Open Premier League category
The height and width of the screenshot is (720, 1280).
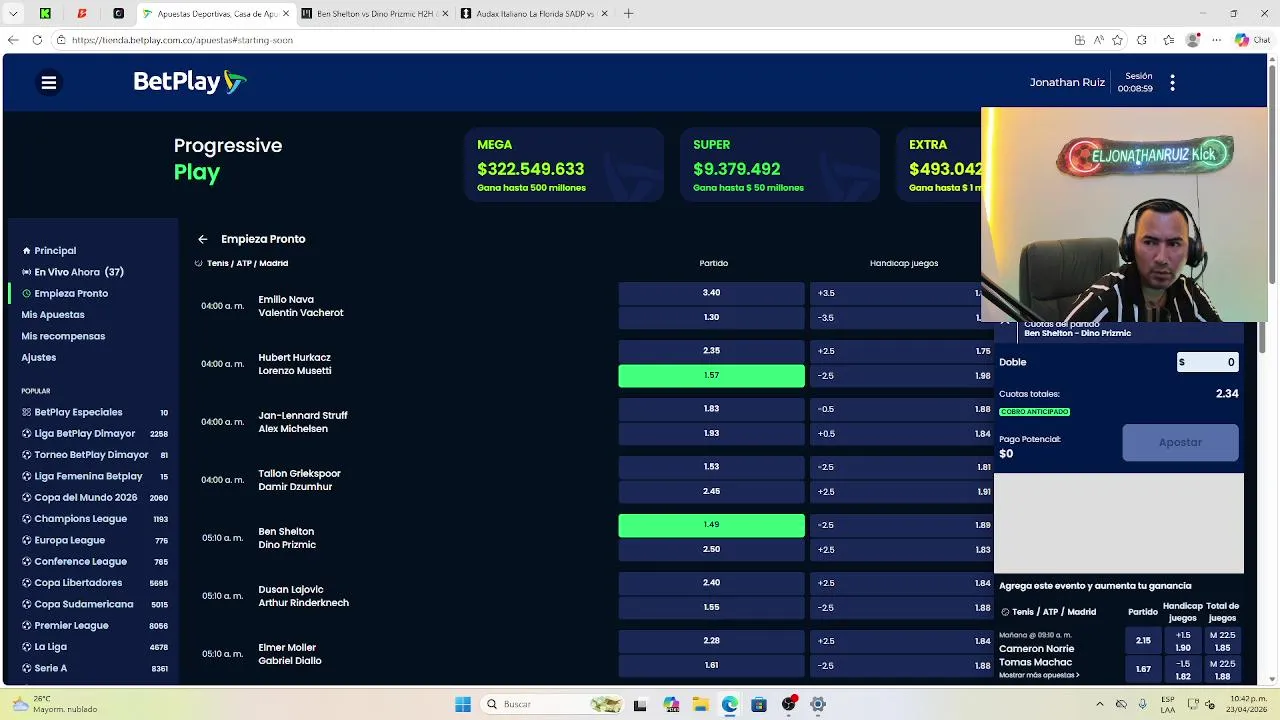point(95,625)
